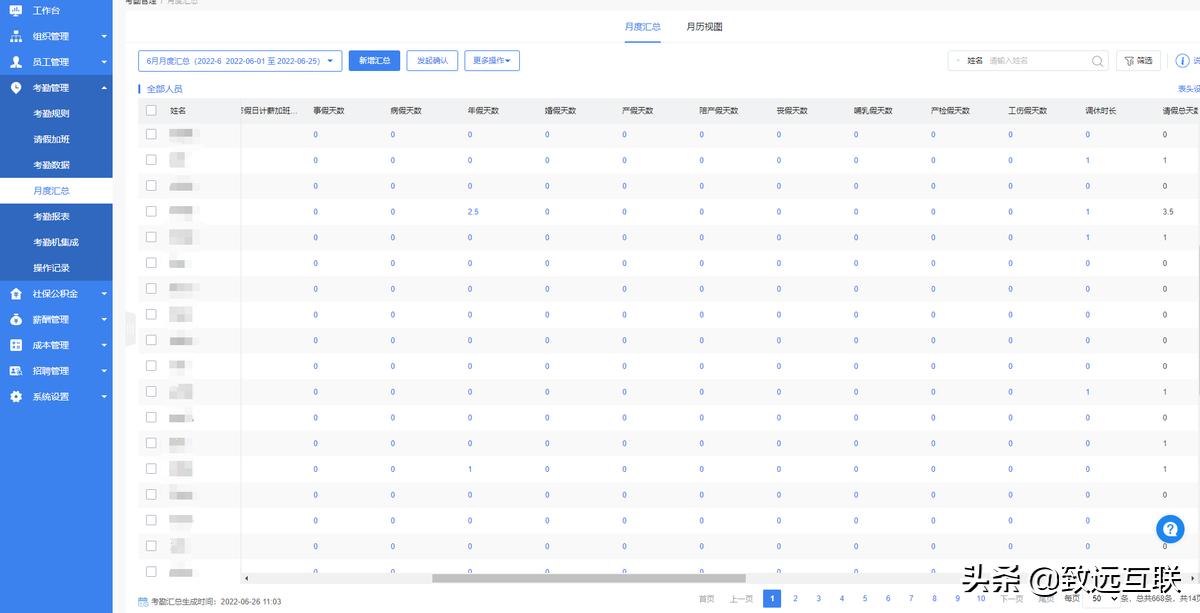Screen dimensions: 1200x613
Task: Switch to the 月历视图 tab
Action: click(704, 27)
